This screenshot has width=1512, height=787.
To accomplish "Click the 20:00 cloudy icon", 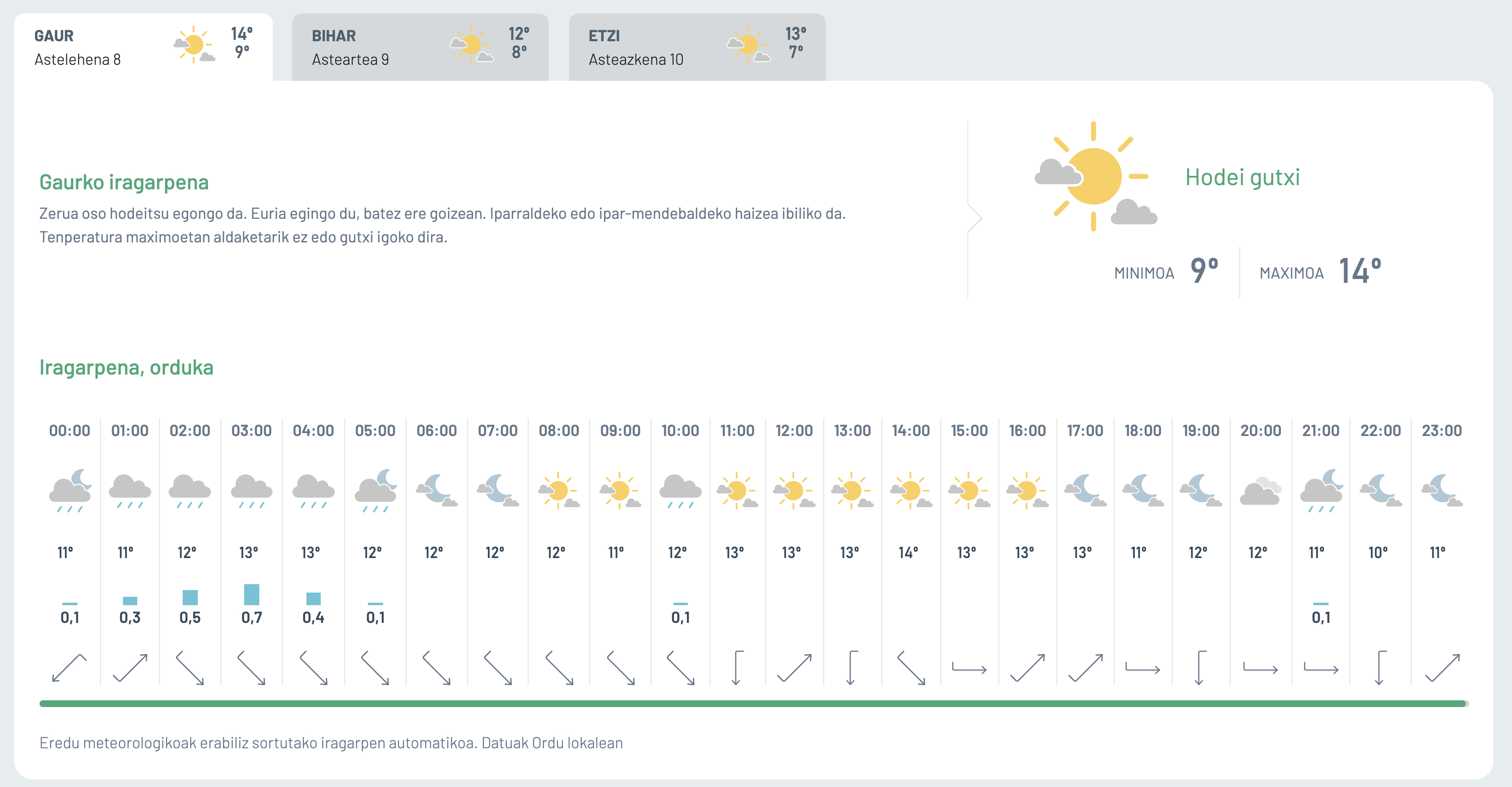I will 1260,491.
